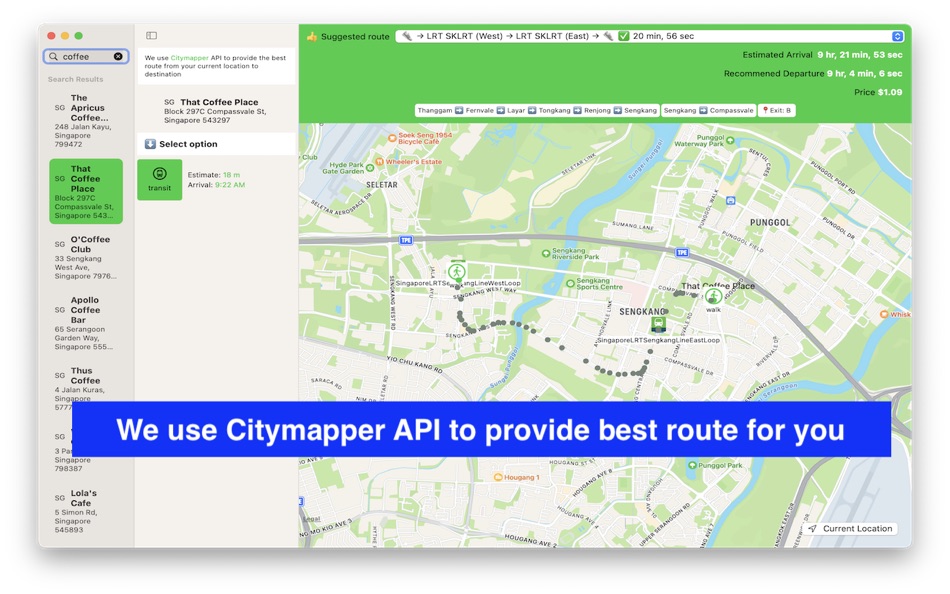Select the transit option button
The image size is (950, 594).
pyautogui.click(x=159, y=179)
